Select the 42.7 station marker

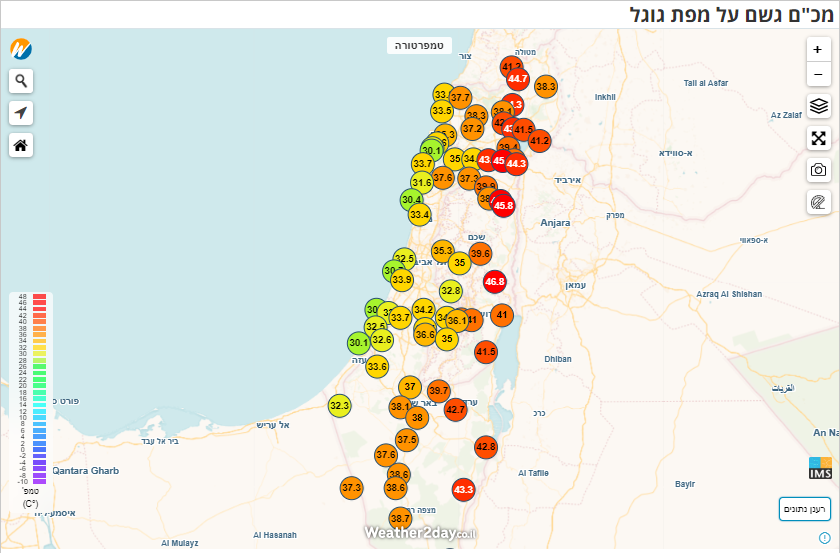[455, 410]
